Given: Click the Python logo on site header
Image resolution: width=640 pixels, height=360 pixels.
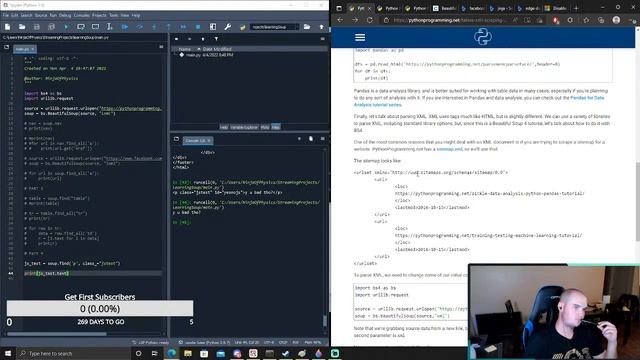Looking at the screenshot, I should point(483,37).
